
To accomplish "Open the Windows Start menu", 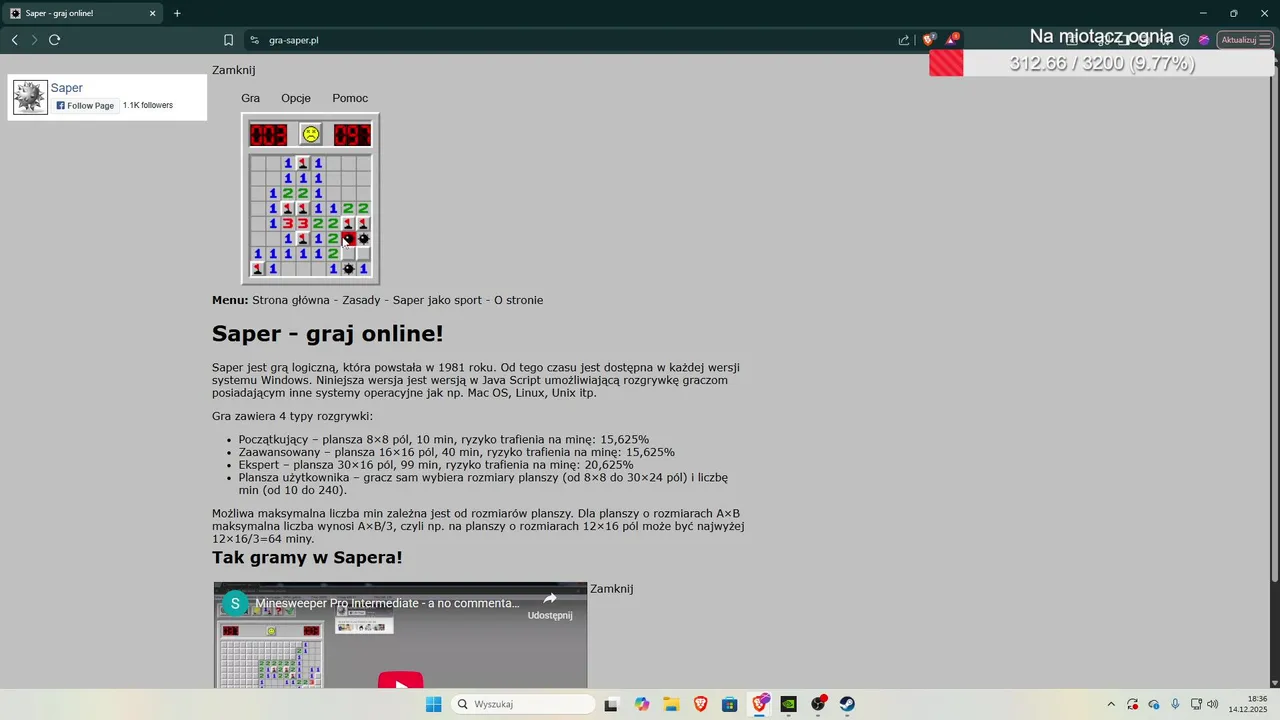I will [x=433, y=704].
